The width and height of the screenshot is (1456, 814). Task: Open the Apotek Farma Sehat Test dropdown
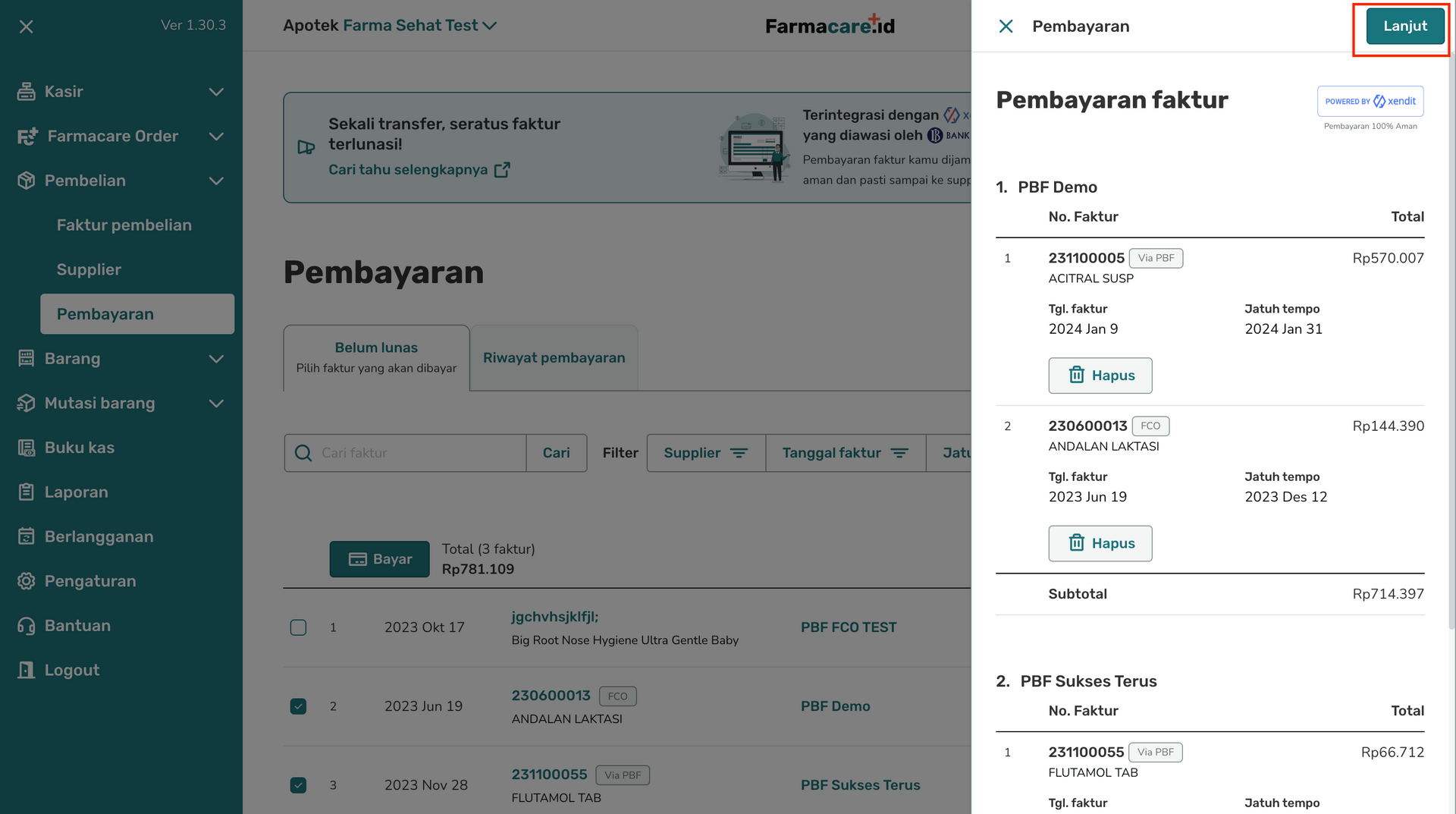(390, 25)
